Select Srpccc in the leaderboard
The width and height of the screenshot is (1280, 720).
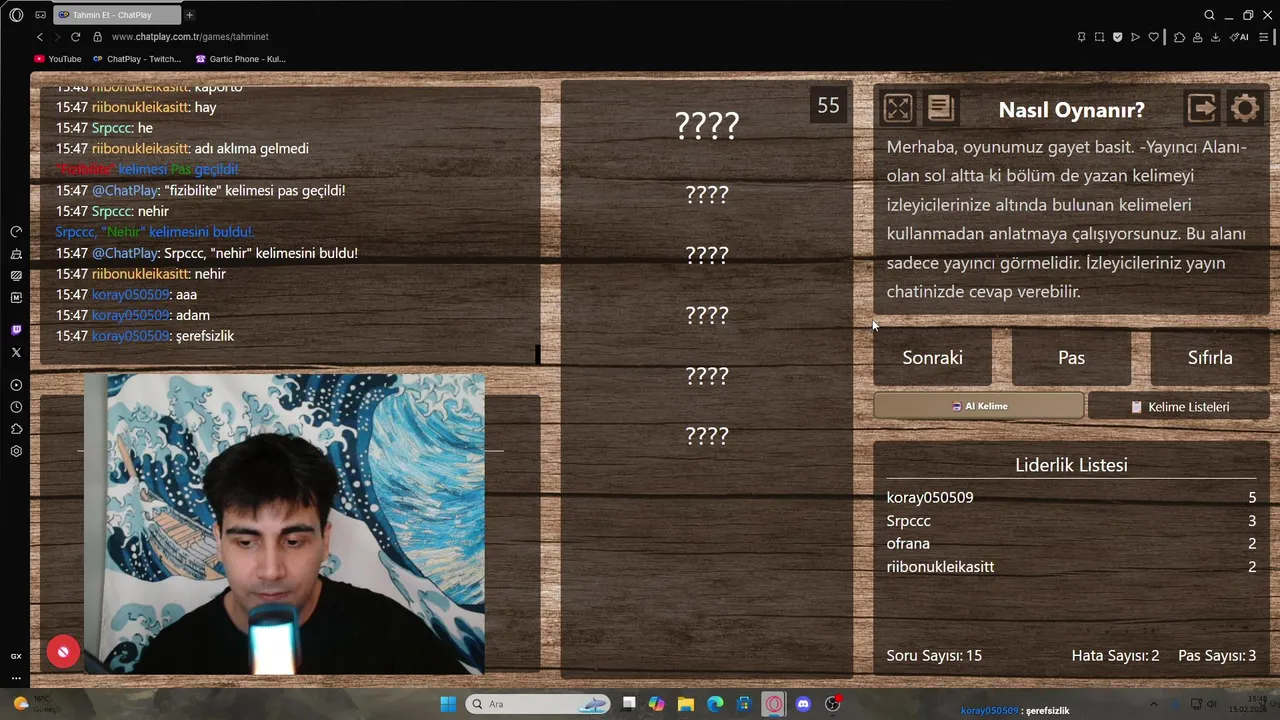coord(908,521)
